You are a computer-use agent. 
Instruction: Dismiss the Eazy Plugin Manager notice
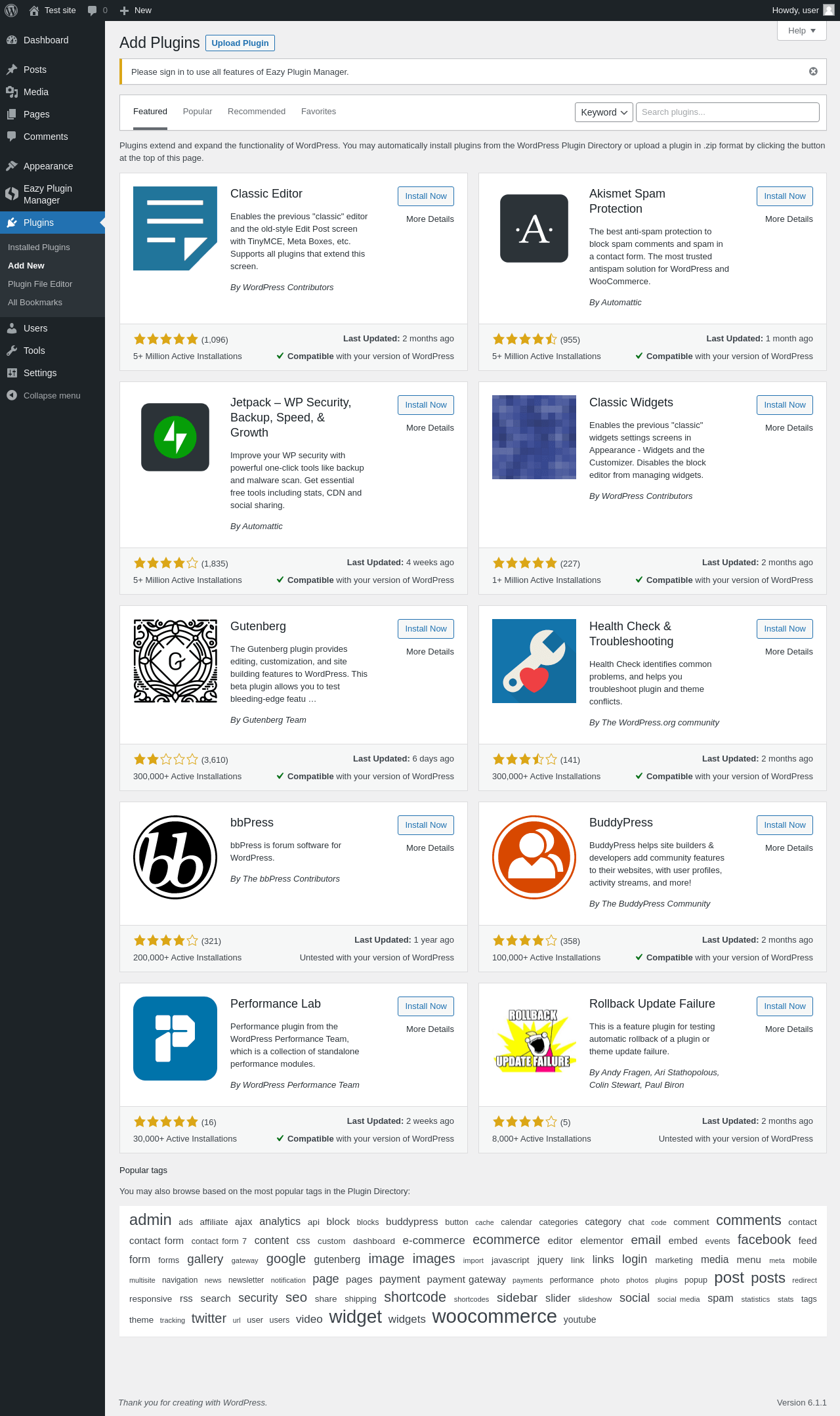tap(813, 72)
